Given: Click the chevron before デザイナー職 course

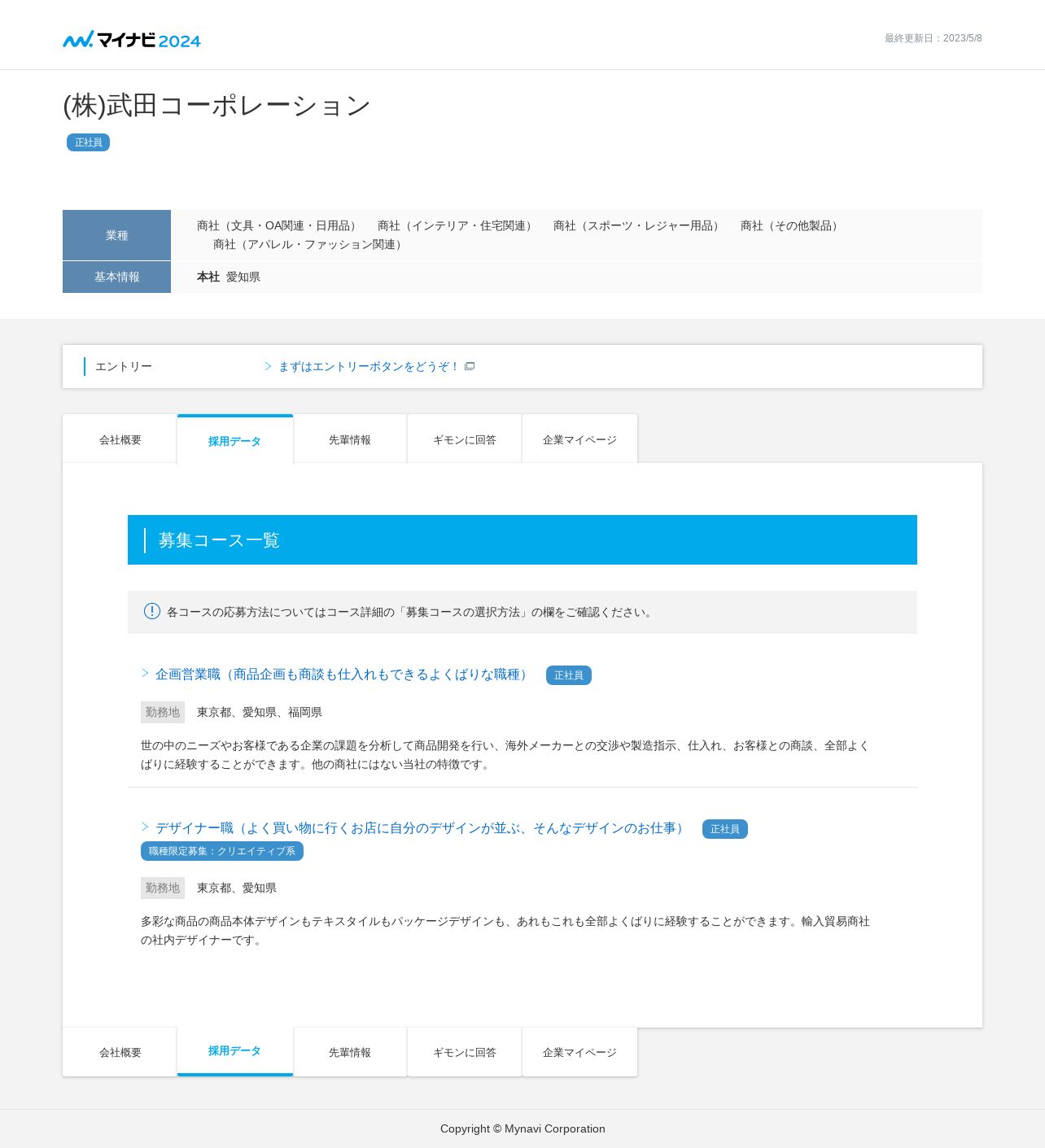Looking at the screenshot, I should tap(146, 827).
